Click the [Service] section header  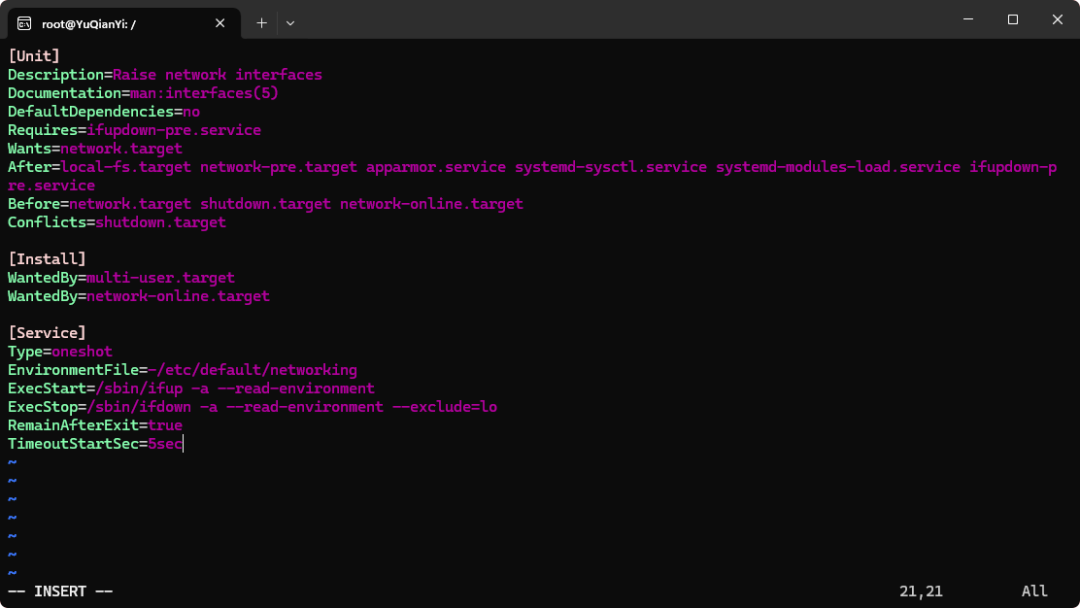click(47, 333)
